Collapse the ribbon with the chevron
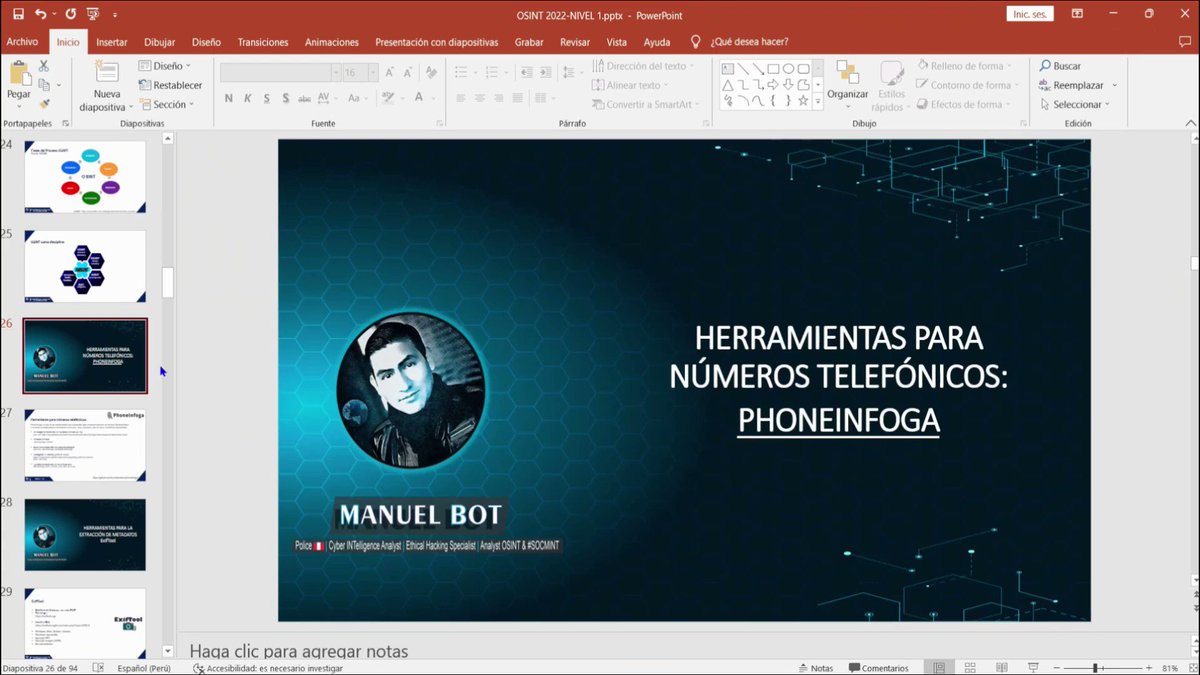The height and width of the screenshot is (675, 1200). point(1189,123)
